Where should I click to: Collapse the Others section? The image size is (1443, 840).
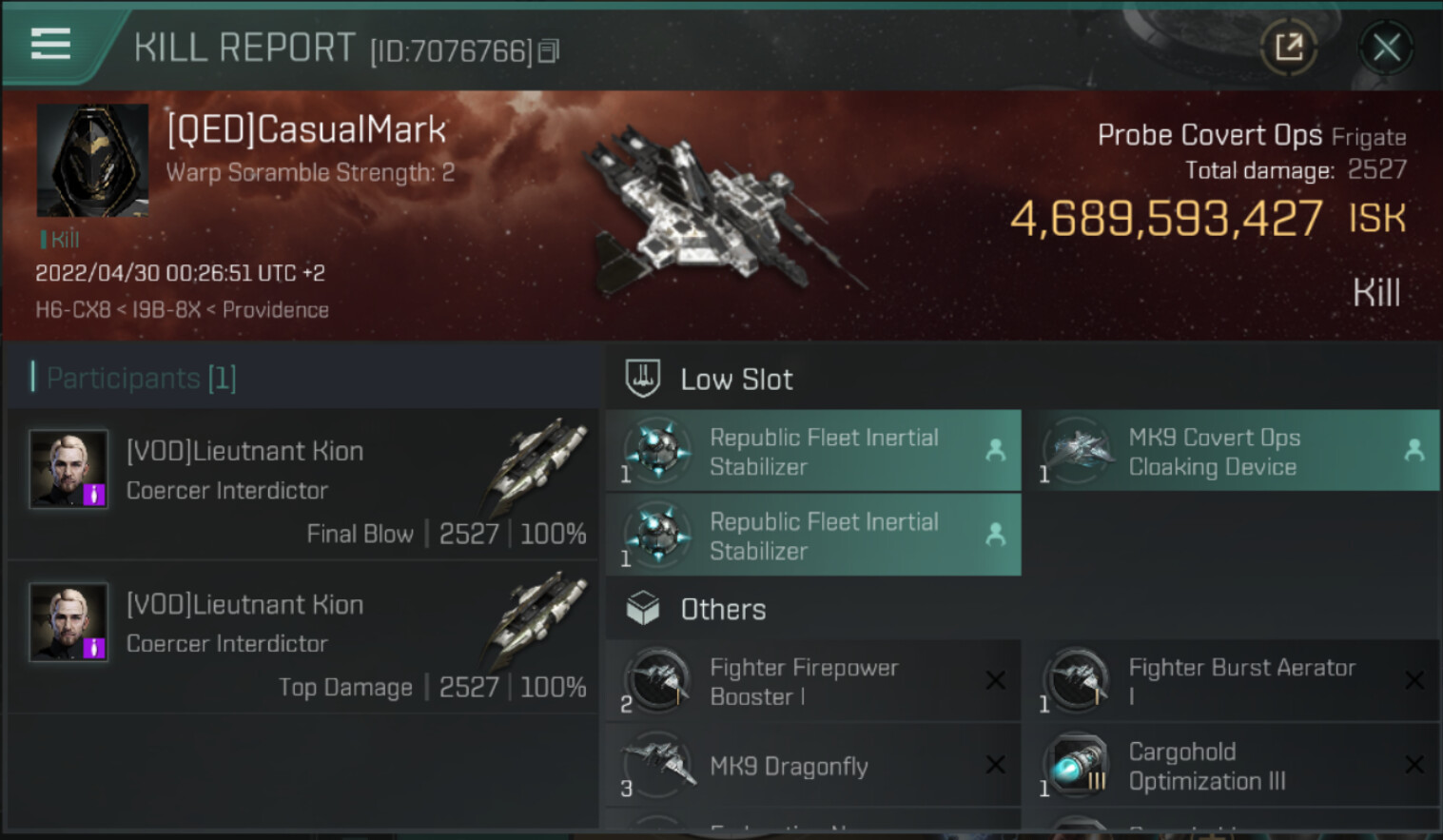pyautogui.click(x=643, y=609)
